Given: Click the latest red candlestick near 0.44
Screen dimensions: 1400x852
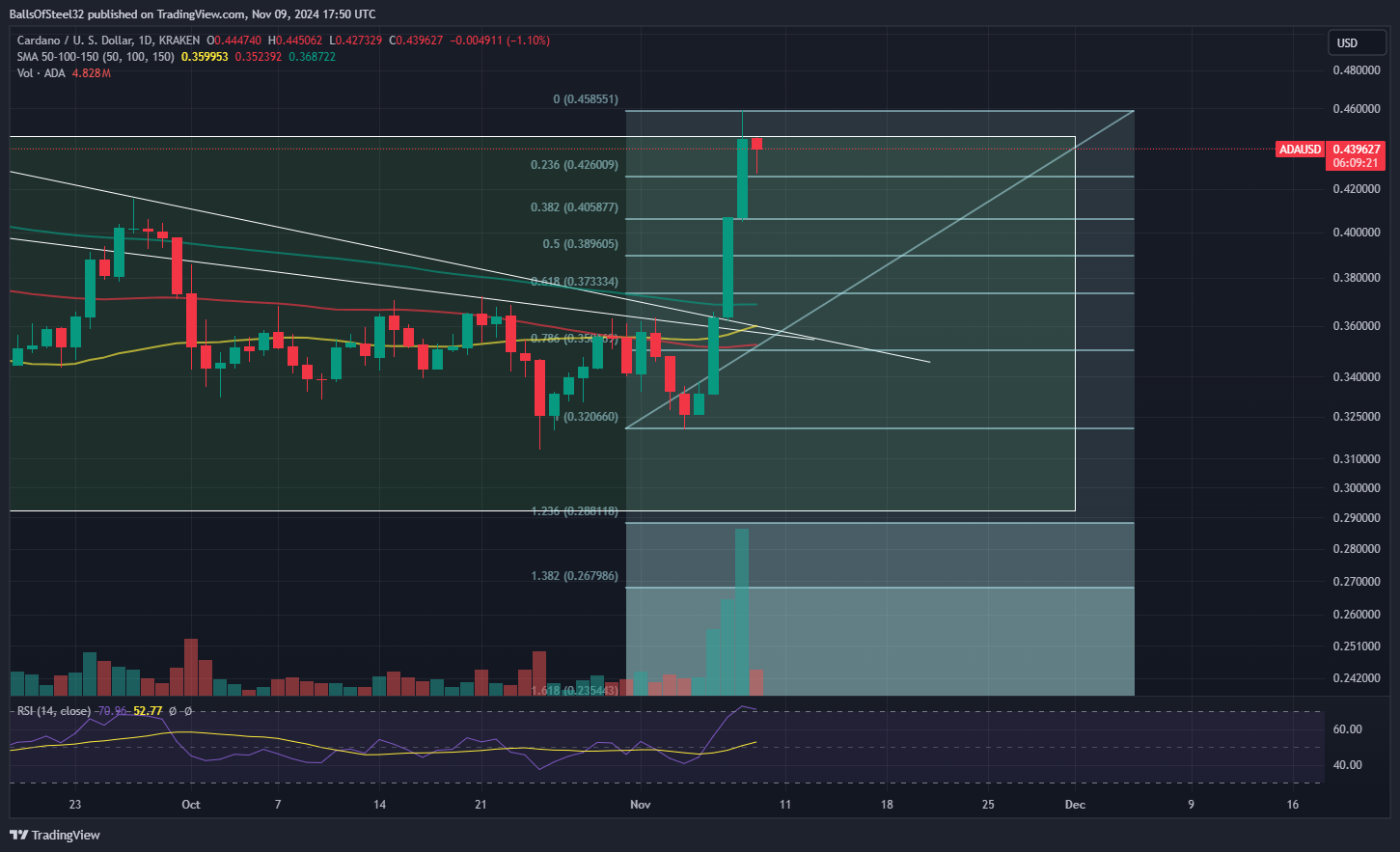Looking at the screenshot, I should click(756, 145).
